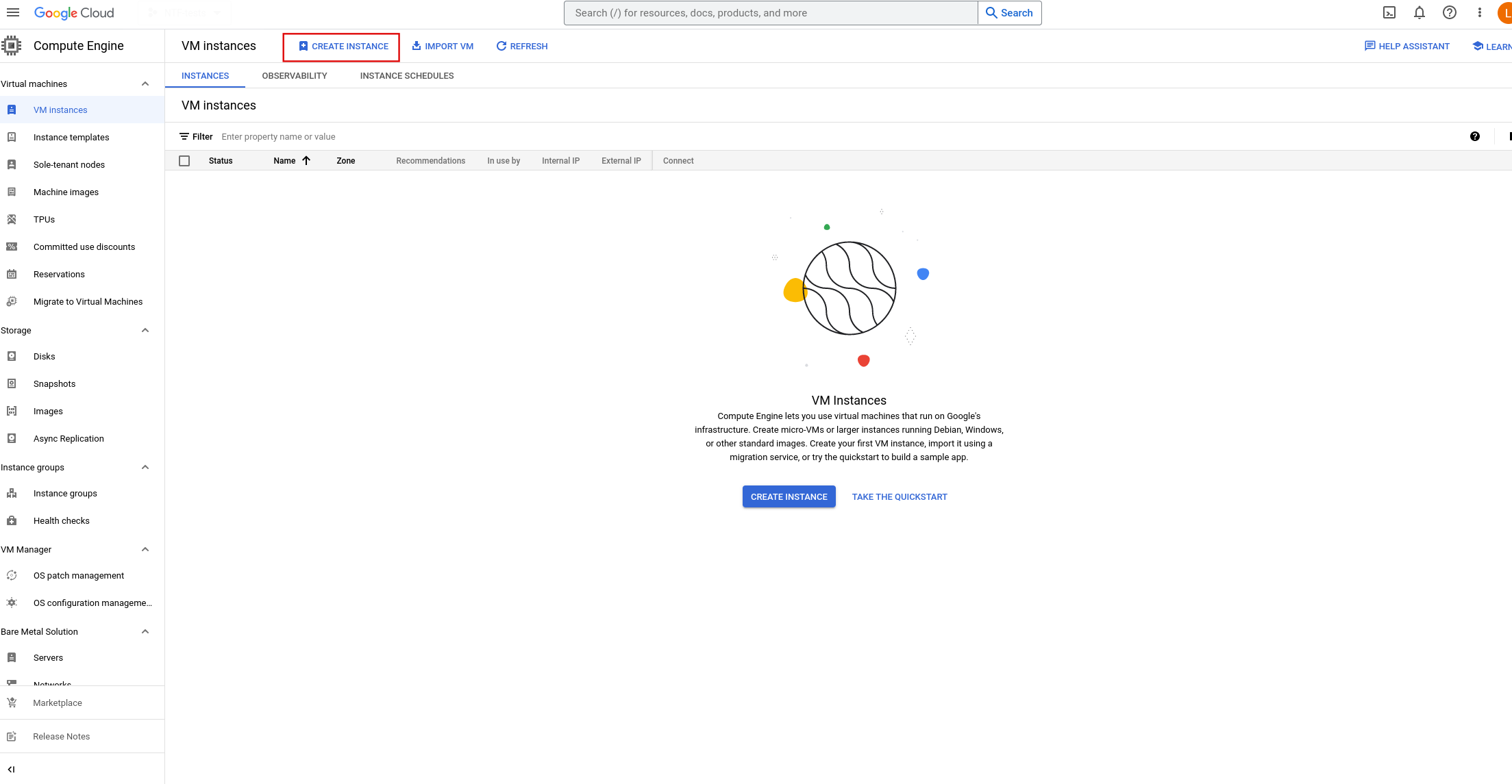Click the blue Create Instance button
The height and width of the screenshot is (784, 1512).
pyautogui.click(x=789, y=496)
